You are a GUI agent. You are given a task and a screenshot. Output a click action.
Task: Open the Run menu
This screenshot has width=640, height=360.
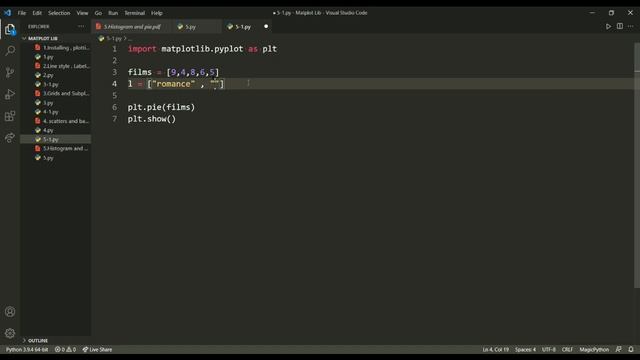(113, 13)
